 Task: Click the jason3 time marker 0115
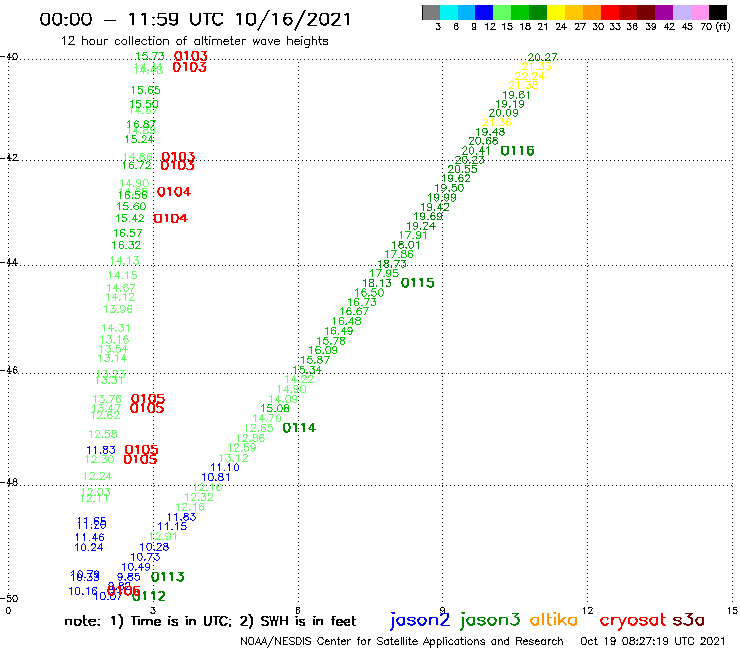(417, 283)
